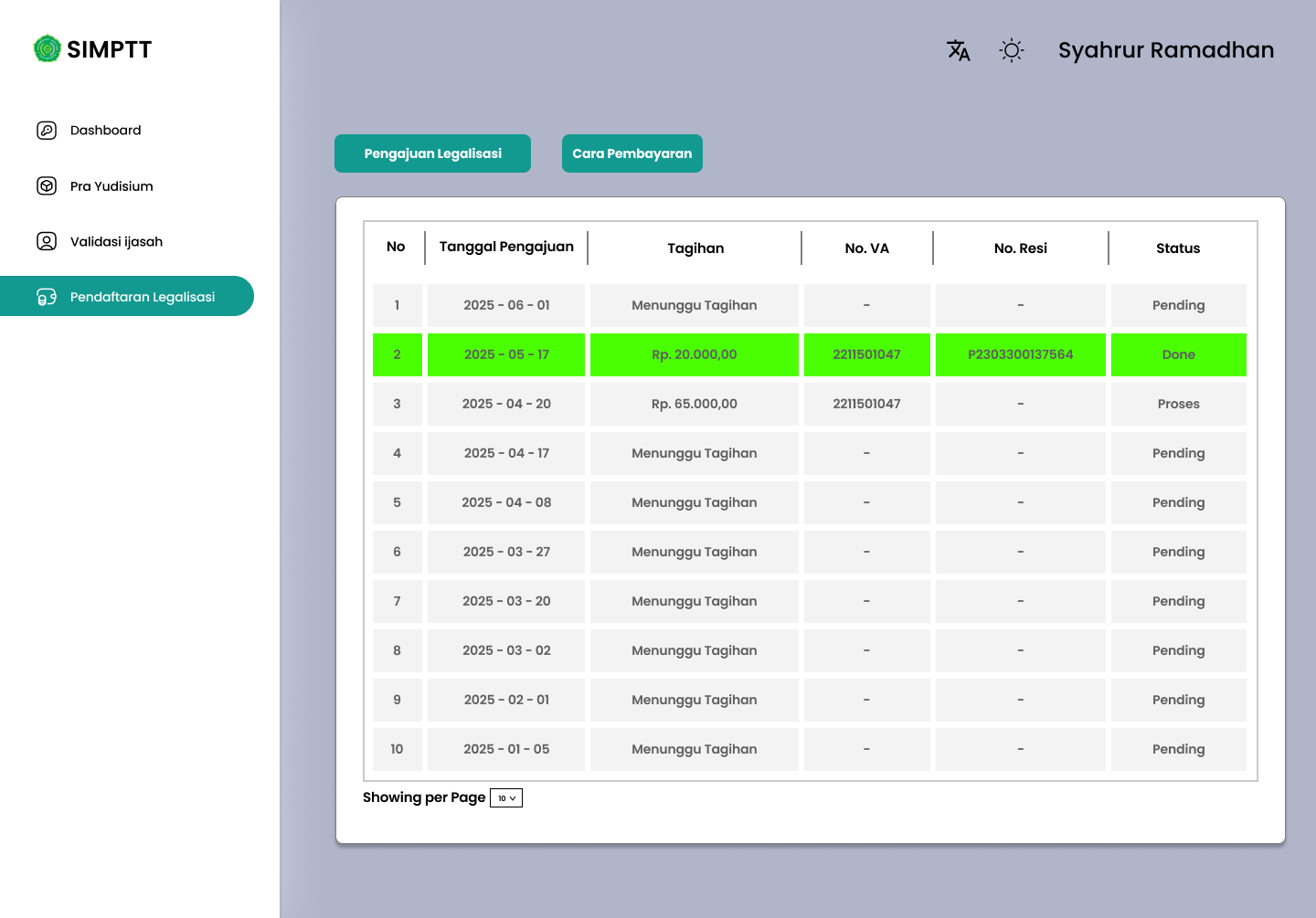Screen dimensions: 1316x918
Task: Click the Tanggal Pengajuan column header
Action: (506, 247)
